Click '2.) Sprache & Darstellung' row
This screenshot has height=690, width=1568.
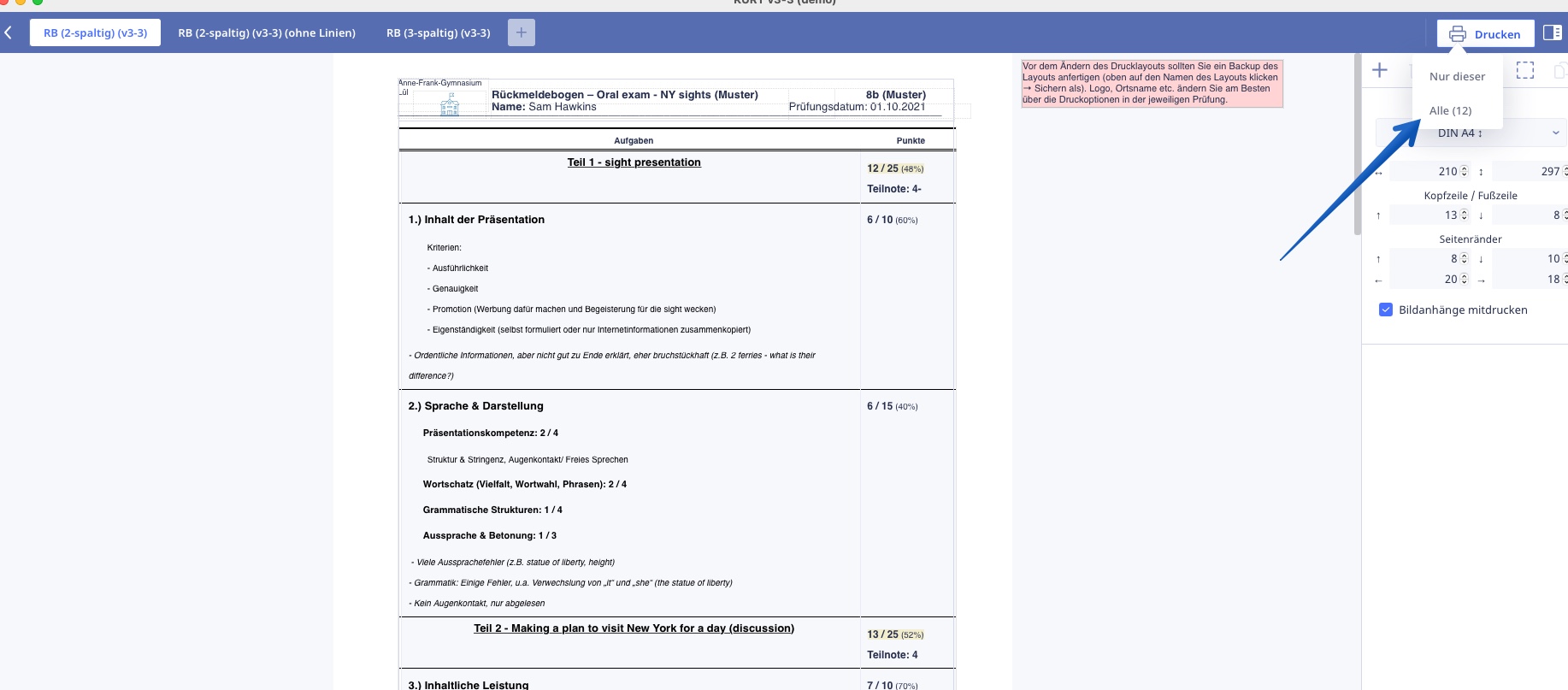pyautogui.click(x=475, y=406)
